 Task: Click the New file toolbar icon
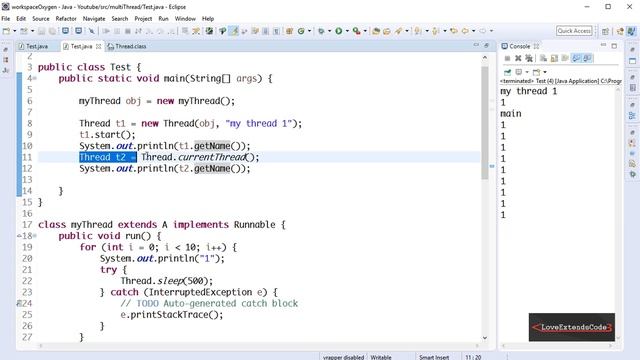pyautogui.click(x=6, y=31)
